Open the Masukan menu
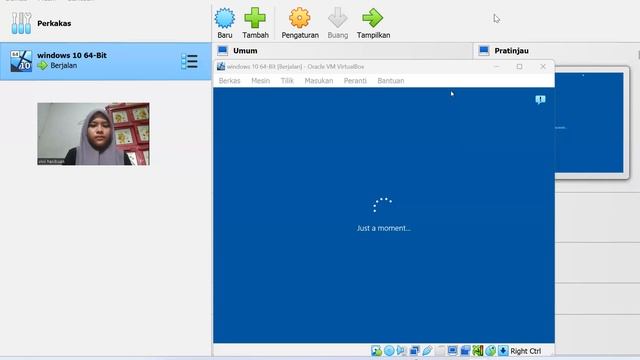 [x=319, y=81]
